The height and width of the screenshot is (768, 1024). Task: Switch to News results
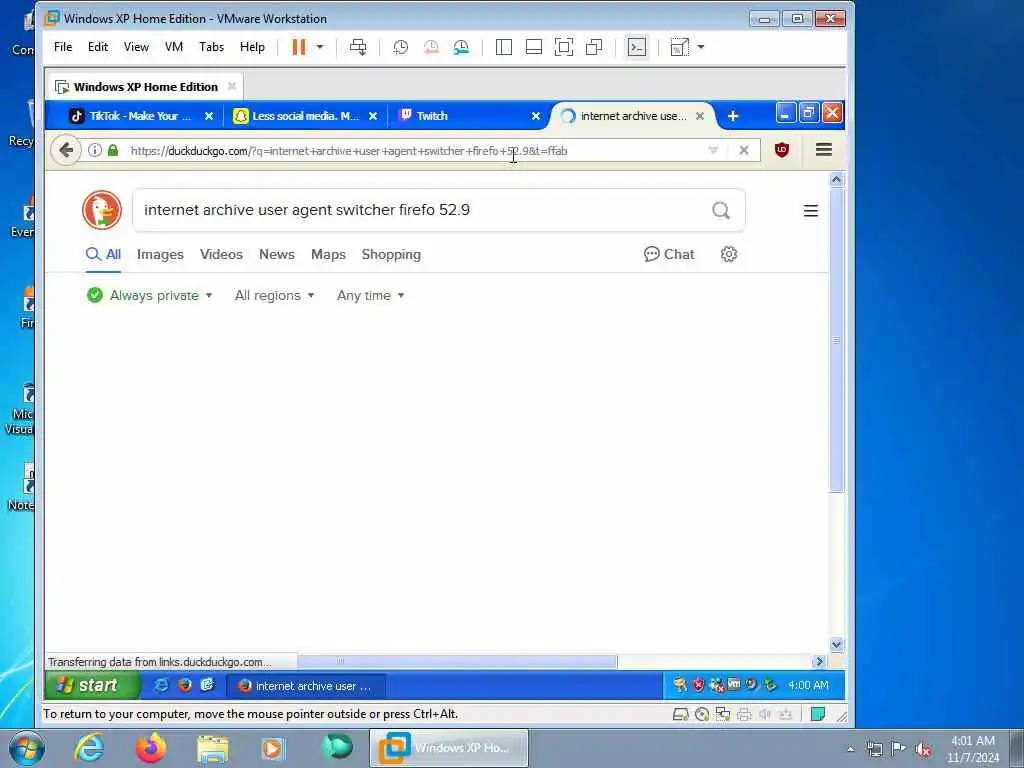[x=277, y=254]
